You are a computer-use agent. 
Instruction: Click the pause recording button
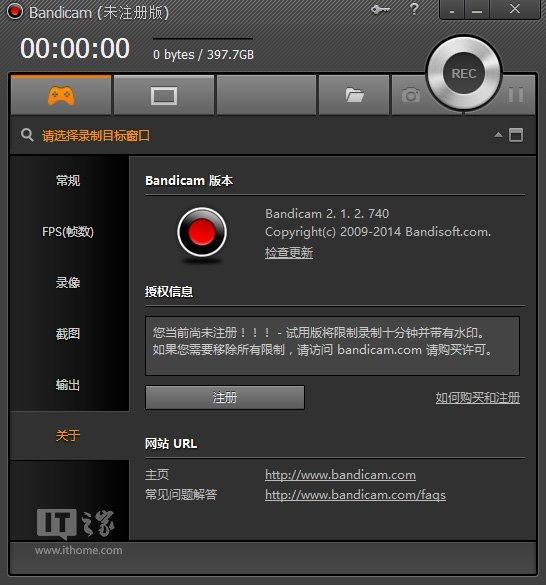click(516, 95)
